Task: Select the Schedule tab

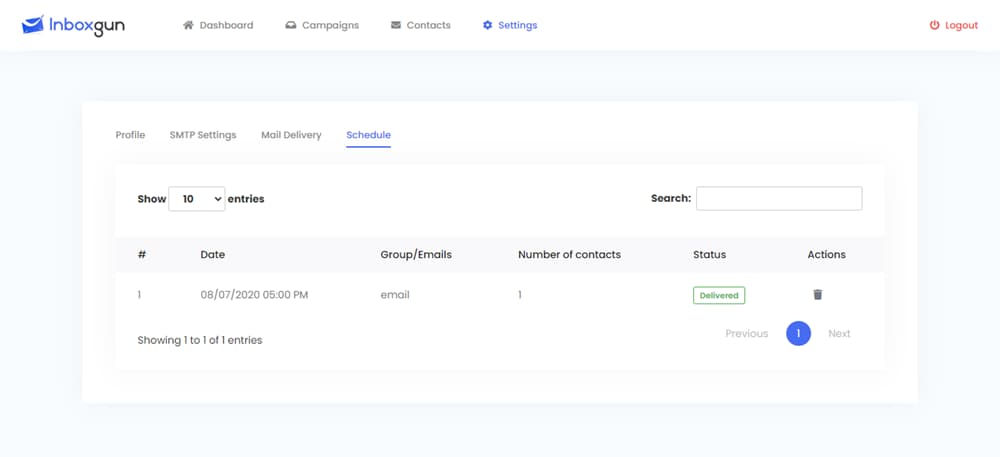Action: (x=369, y=135)
